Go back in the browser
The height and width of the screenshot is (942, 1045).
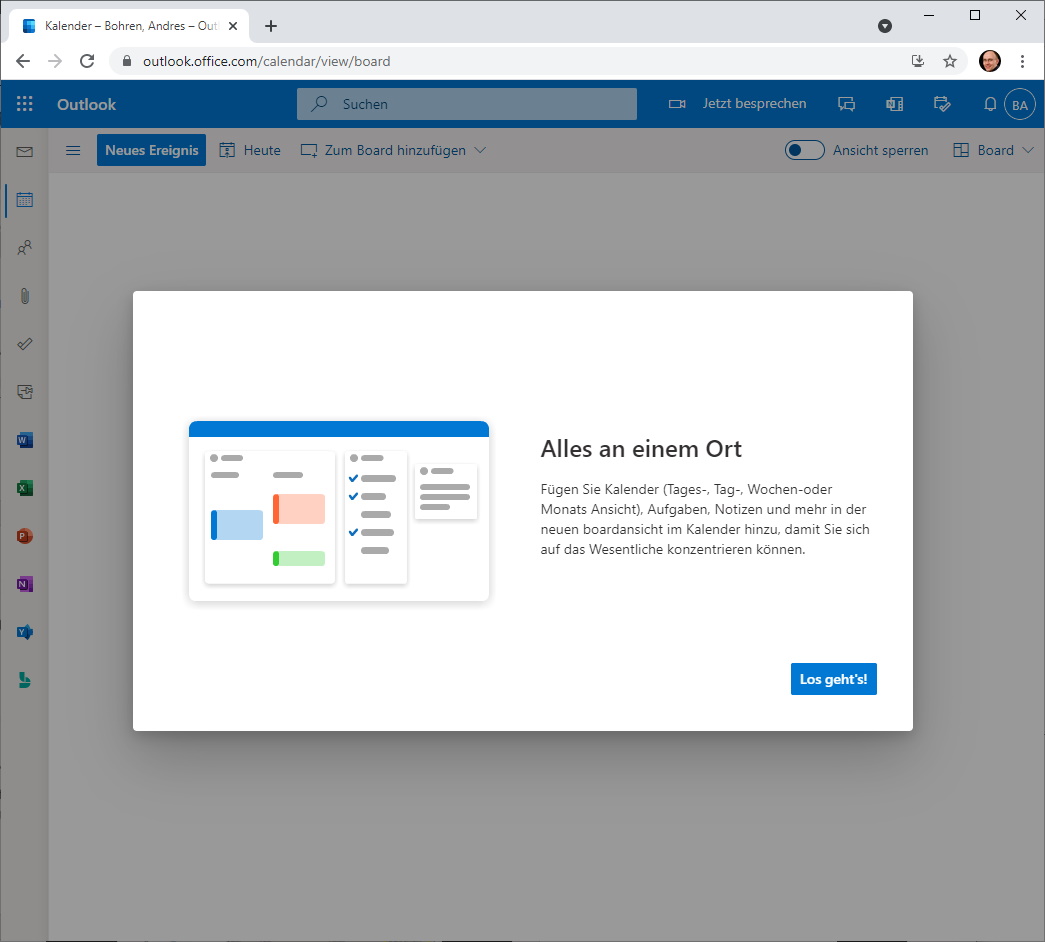[23, 61]
